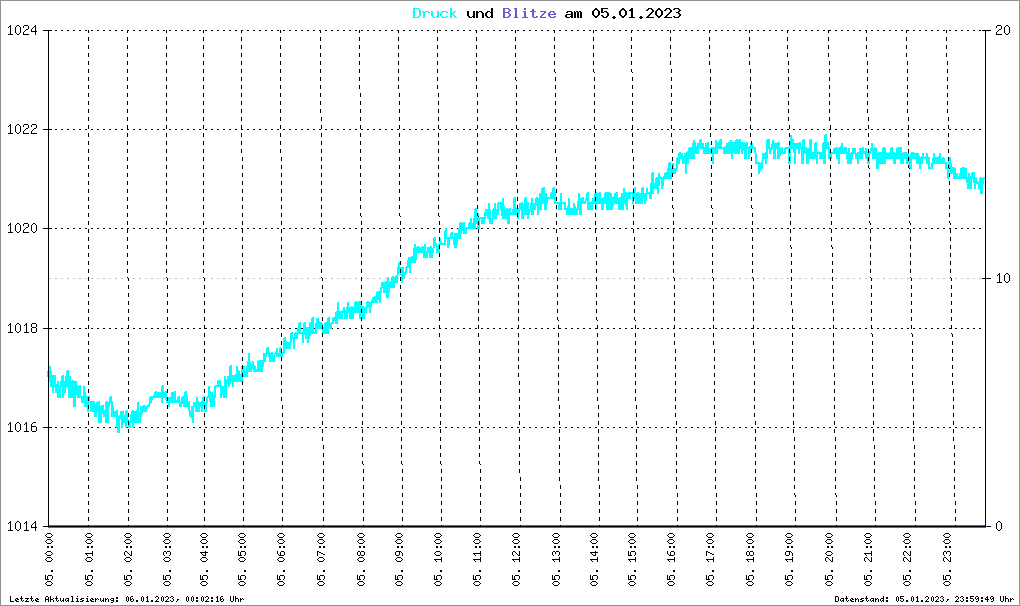The width and height of the screenshot is (1020, 606).
Task: Click the date '05.01.2023' in the title
Action: [x=636, y=13]
